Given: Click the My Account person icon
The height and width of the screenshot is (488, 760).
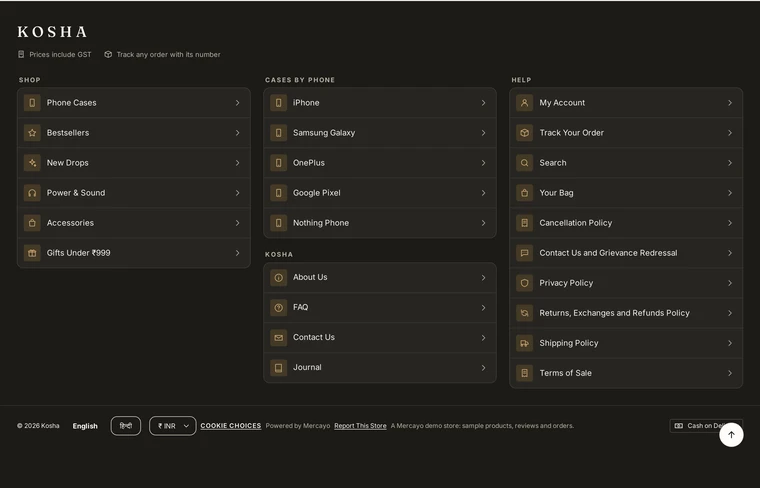Looking at the screenshot, I should (524, 103).
